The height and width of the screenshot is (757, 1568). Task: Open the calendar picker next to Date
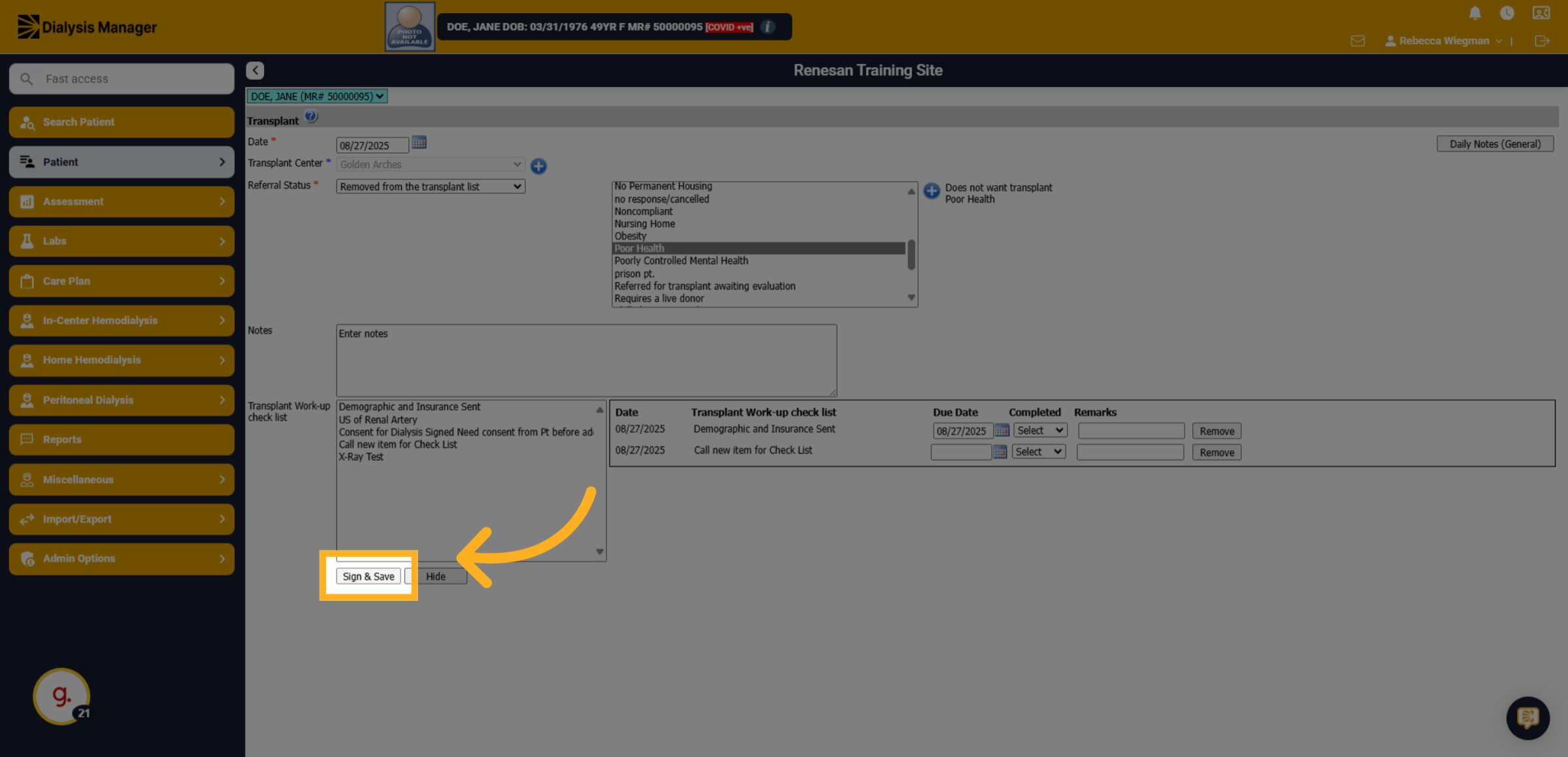point(419,142)
